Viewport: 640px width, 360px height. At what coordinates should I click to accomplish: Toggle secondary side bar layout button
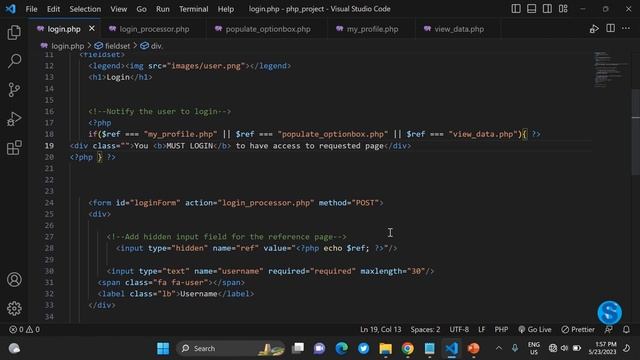tap(547, 9)
